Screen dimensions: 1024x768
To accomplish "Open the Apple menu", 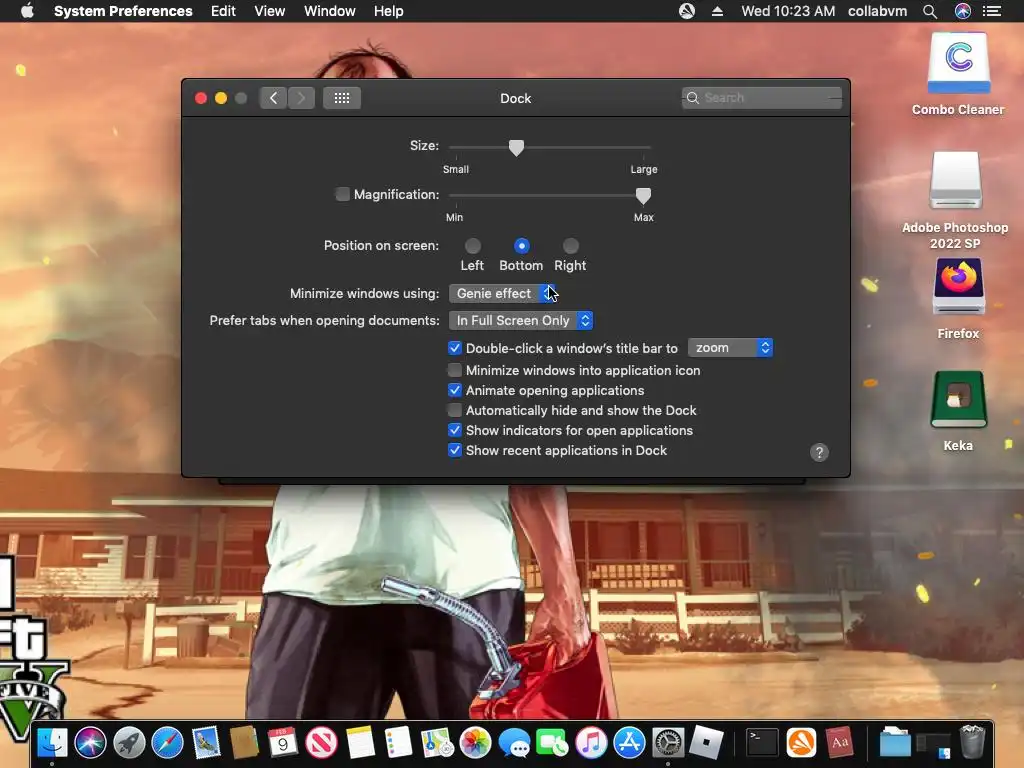I will (x=27, y=11).
